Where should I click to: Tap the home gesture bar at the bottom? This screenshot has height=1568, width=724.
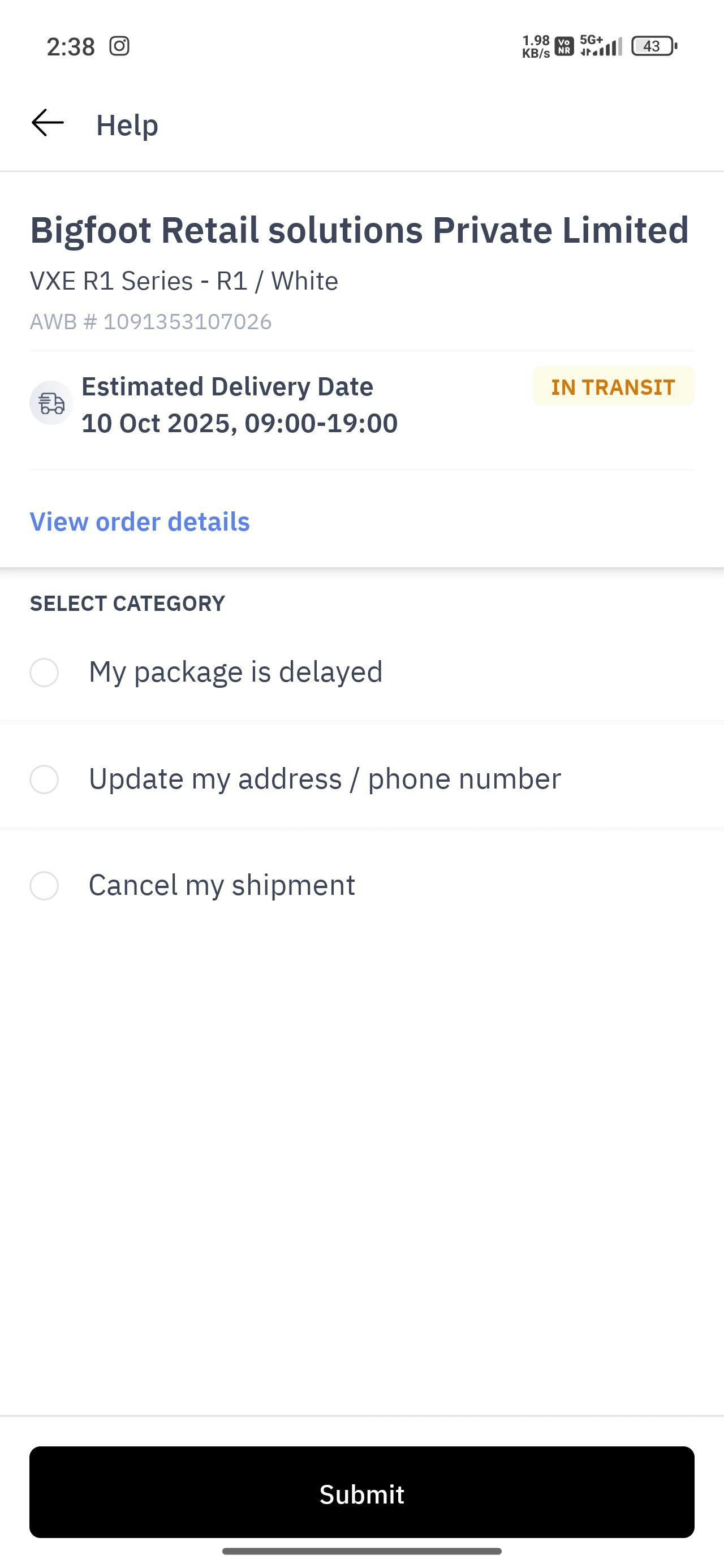(x=361, y=1551)
